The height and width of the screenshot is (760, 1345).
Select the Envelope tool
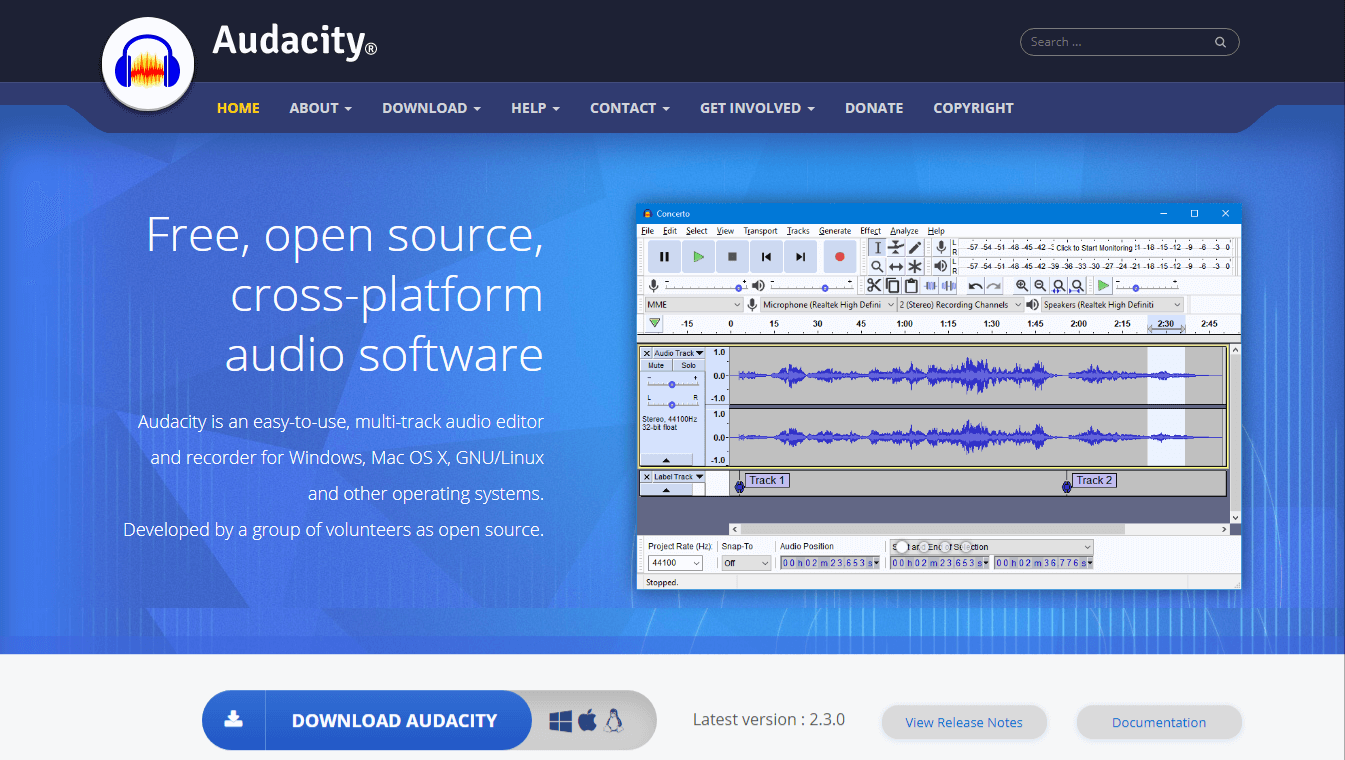tap(895, 247)
